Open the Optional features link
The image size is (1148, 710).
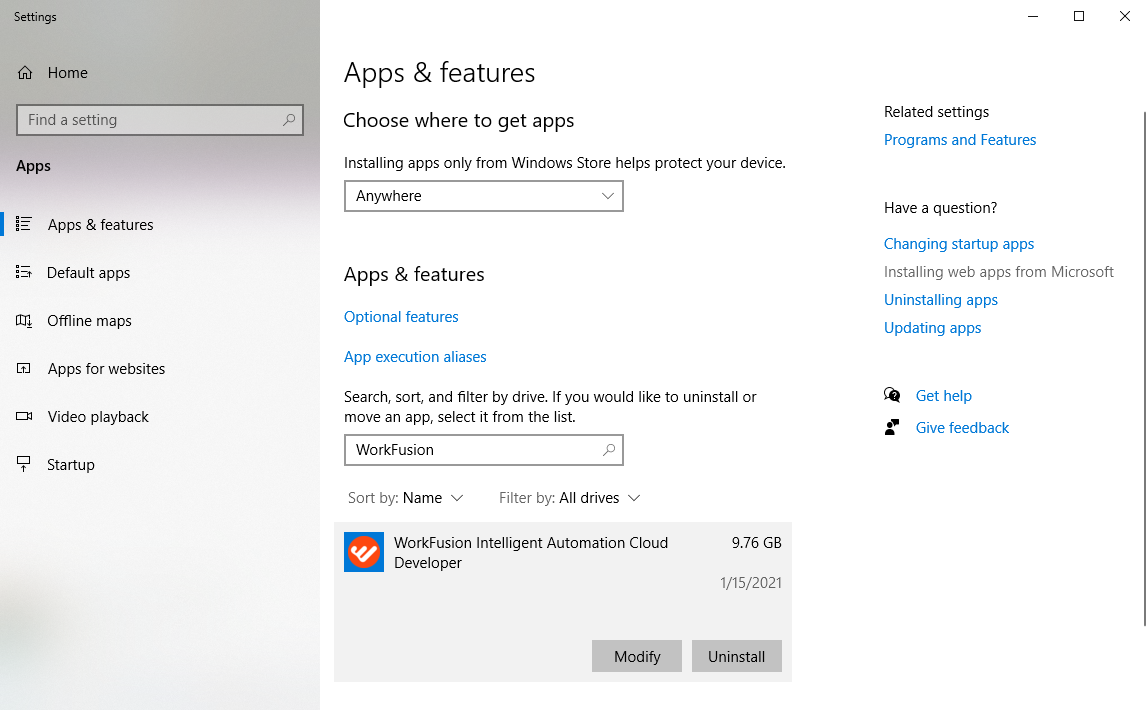point(401,317)
